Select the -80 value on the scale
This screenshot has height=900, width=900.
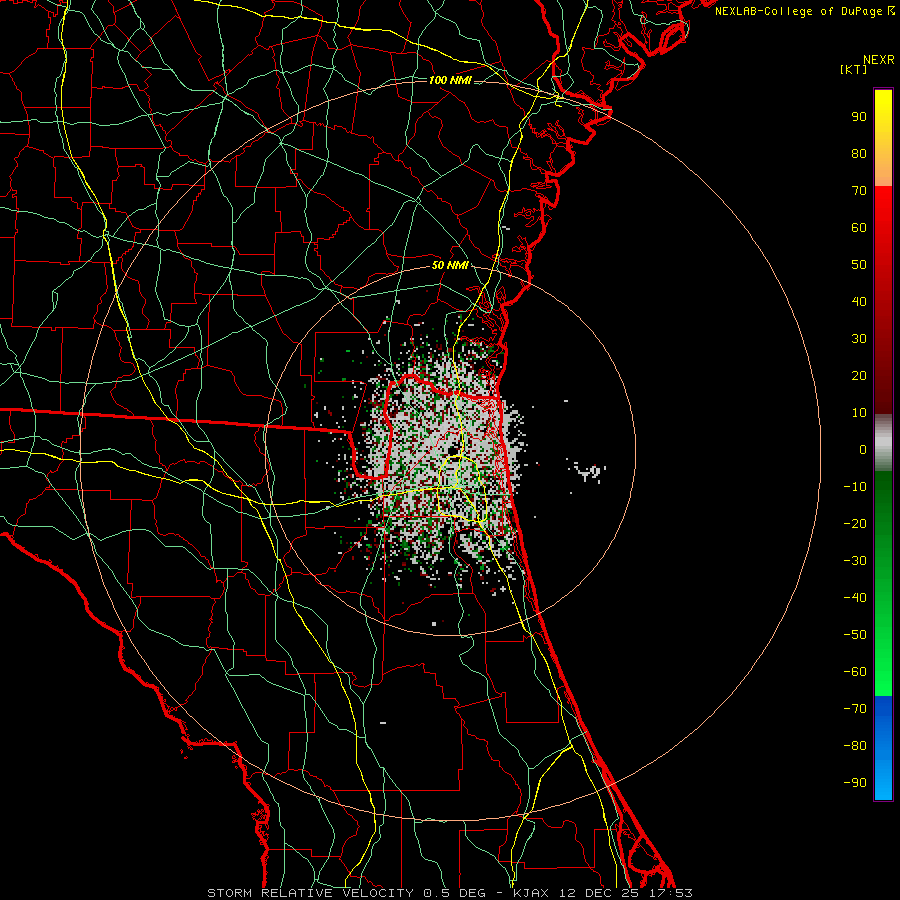click(855, 746)
